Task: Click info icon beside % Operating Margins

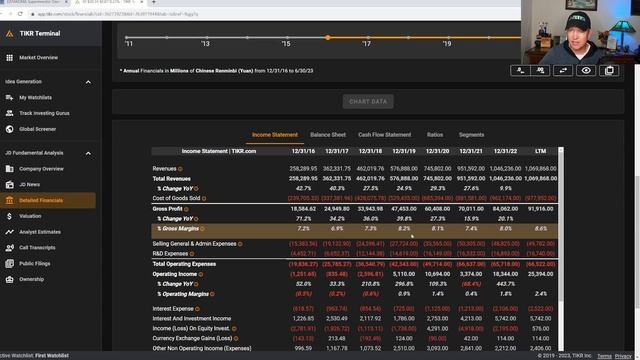Action: click(x=212, y=294)
